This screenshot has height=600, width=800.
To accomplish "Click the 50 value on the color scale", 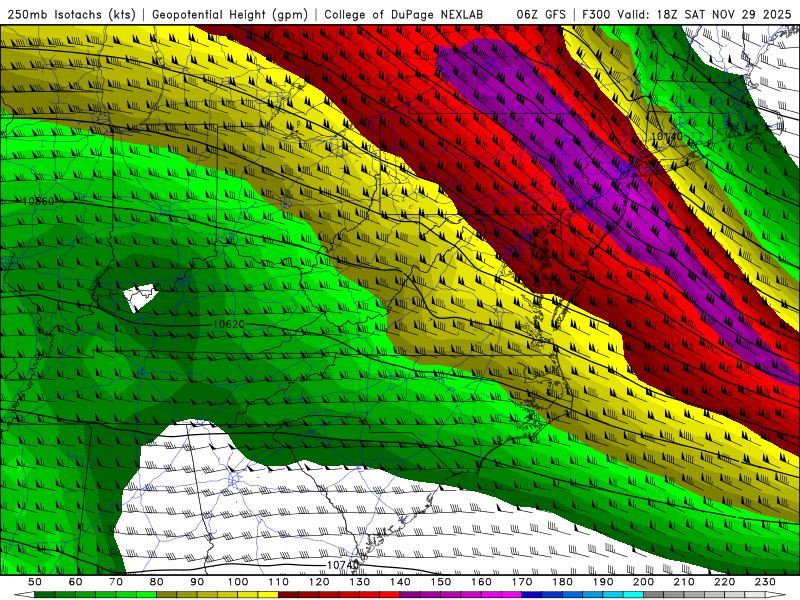I will click(35, 582).
